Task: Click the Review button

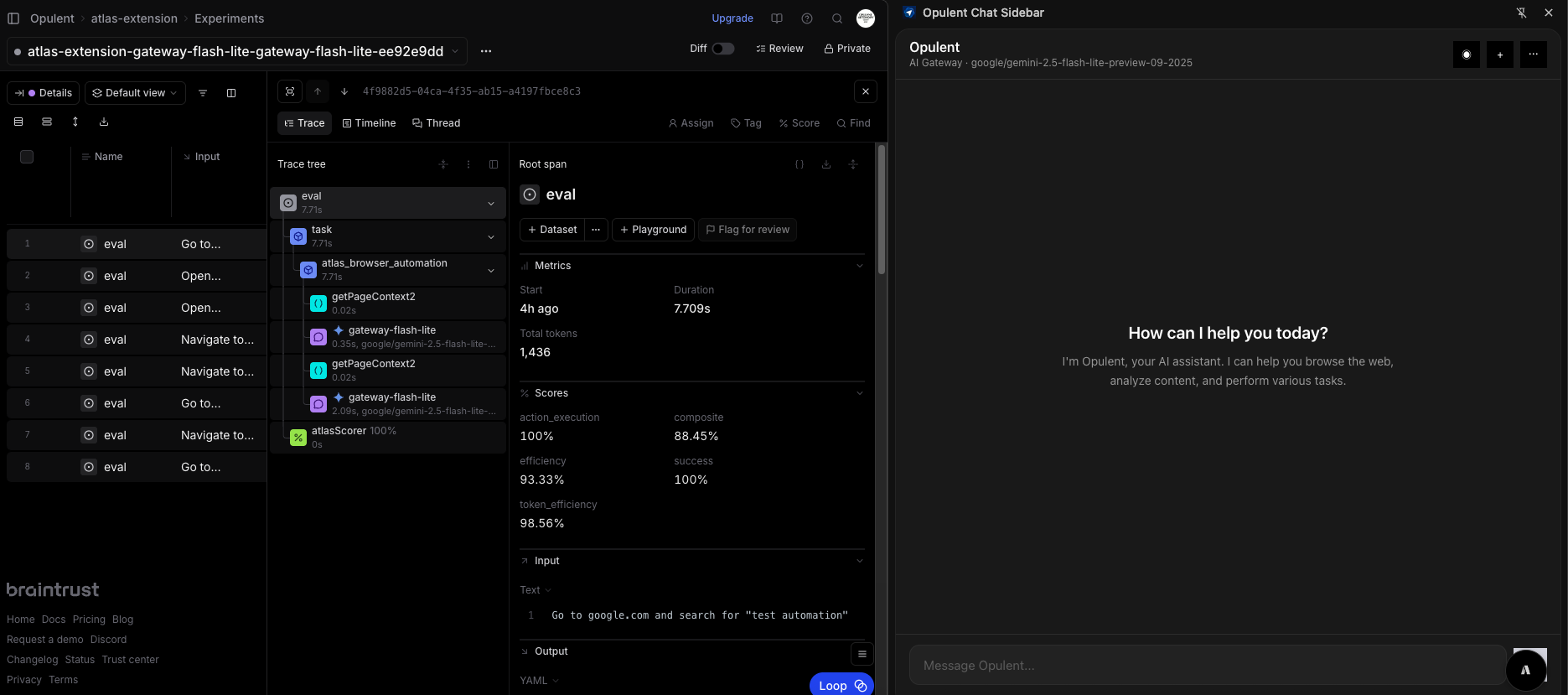Action: coord(779,49)
